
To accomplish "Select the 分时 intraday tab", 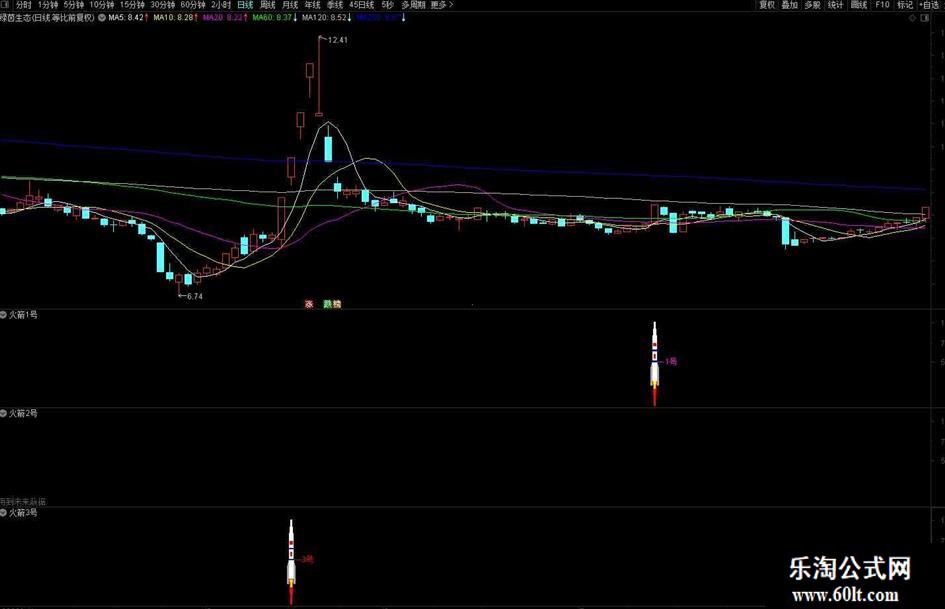I will pos(24,5).
